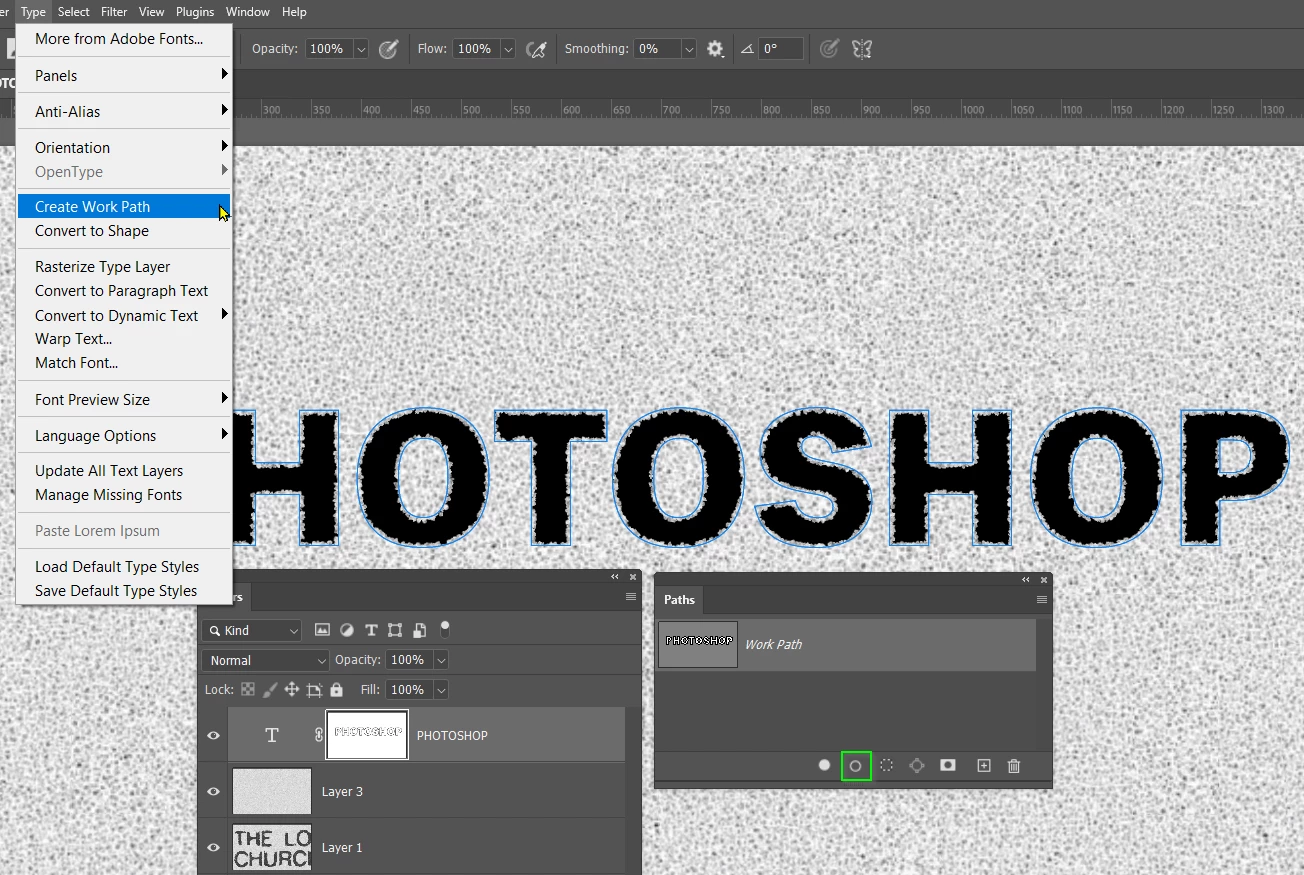1304x875 pixels.
Task: Expand Convert to Dynamic Text submenu
Action: [124, 315]
